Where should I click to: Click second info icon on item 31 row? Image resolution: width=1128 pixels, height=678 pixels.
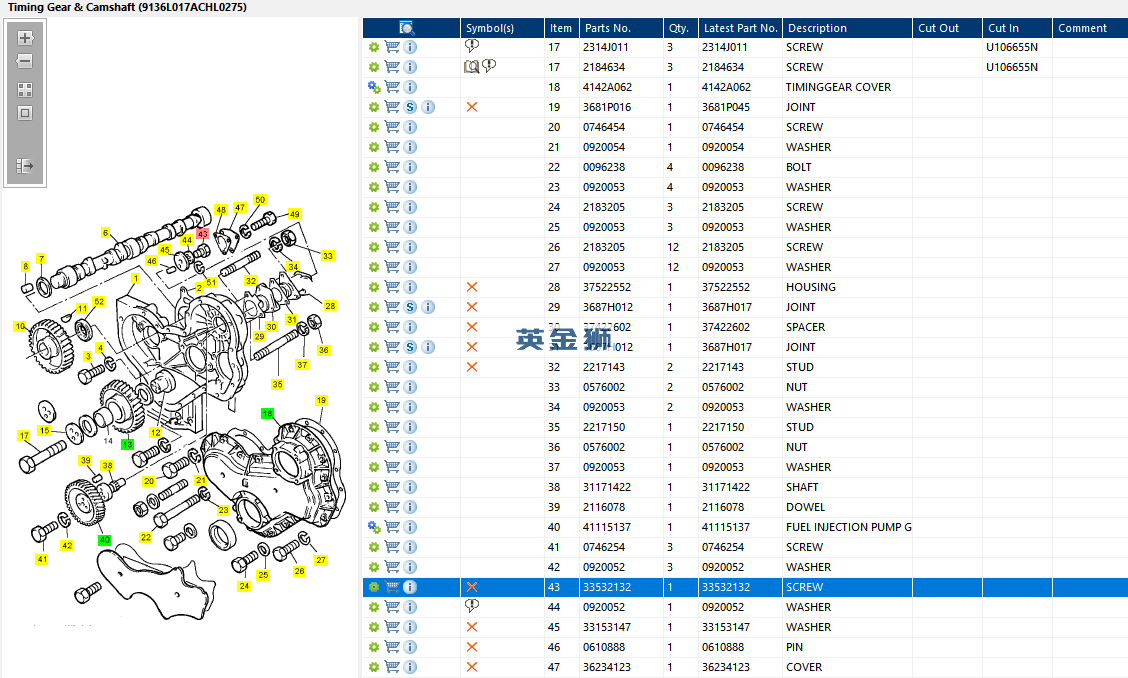point(428,347)
